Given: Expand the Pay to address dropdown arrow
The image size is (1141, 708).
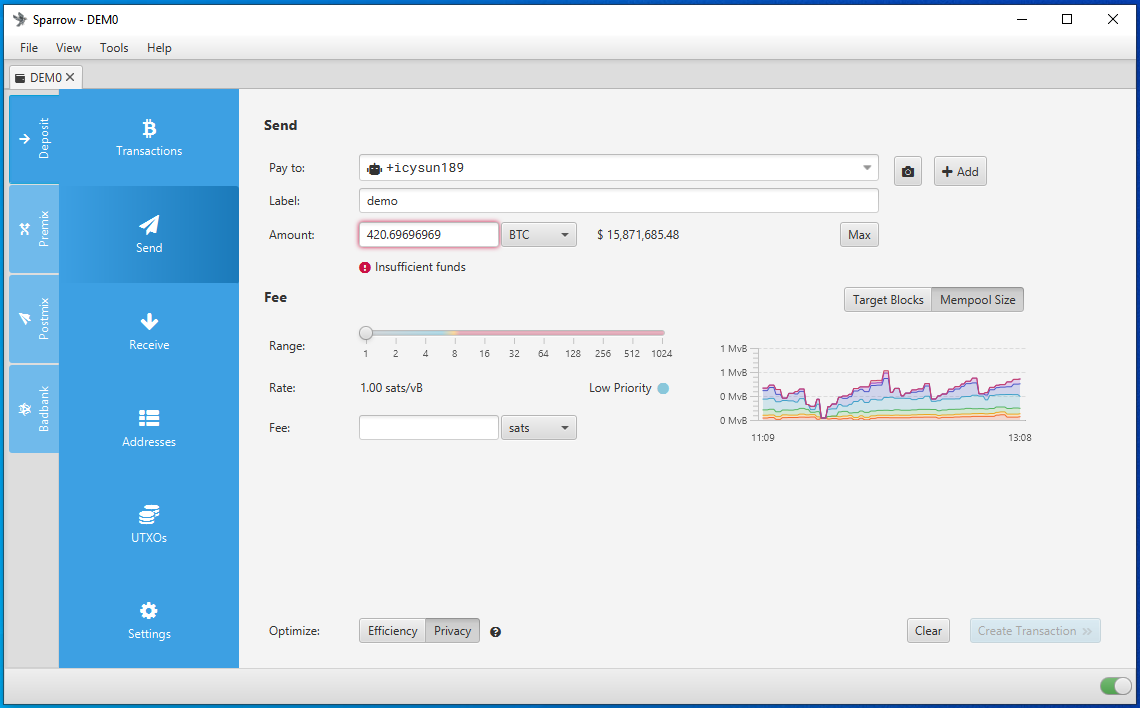Looking at the screenshot, I should [867, 168].
